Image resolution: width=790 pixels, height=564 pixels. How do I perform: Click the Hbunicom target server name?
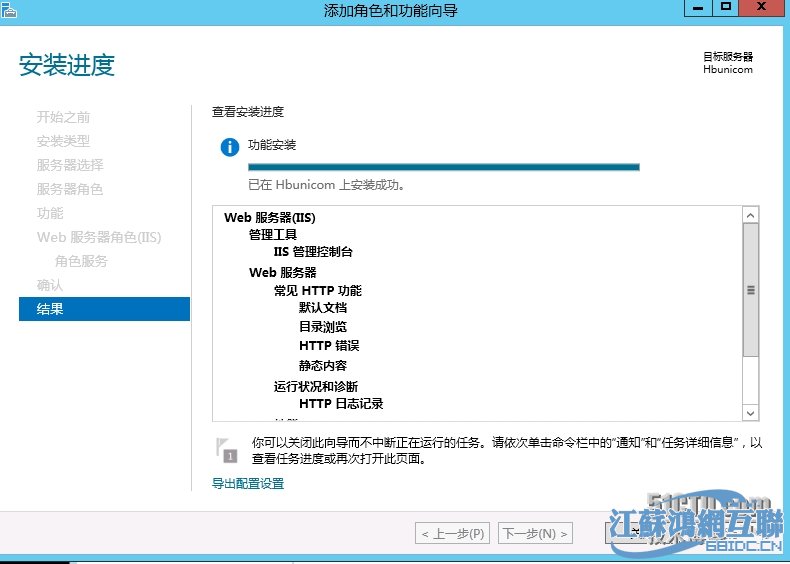tap(728, 70)
